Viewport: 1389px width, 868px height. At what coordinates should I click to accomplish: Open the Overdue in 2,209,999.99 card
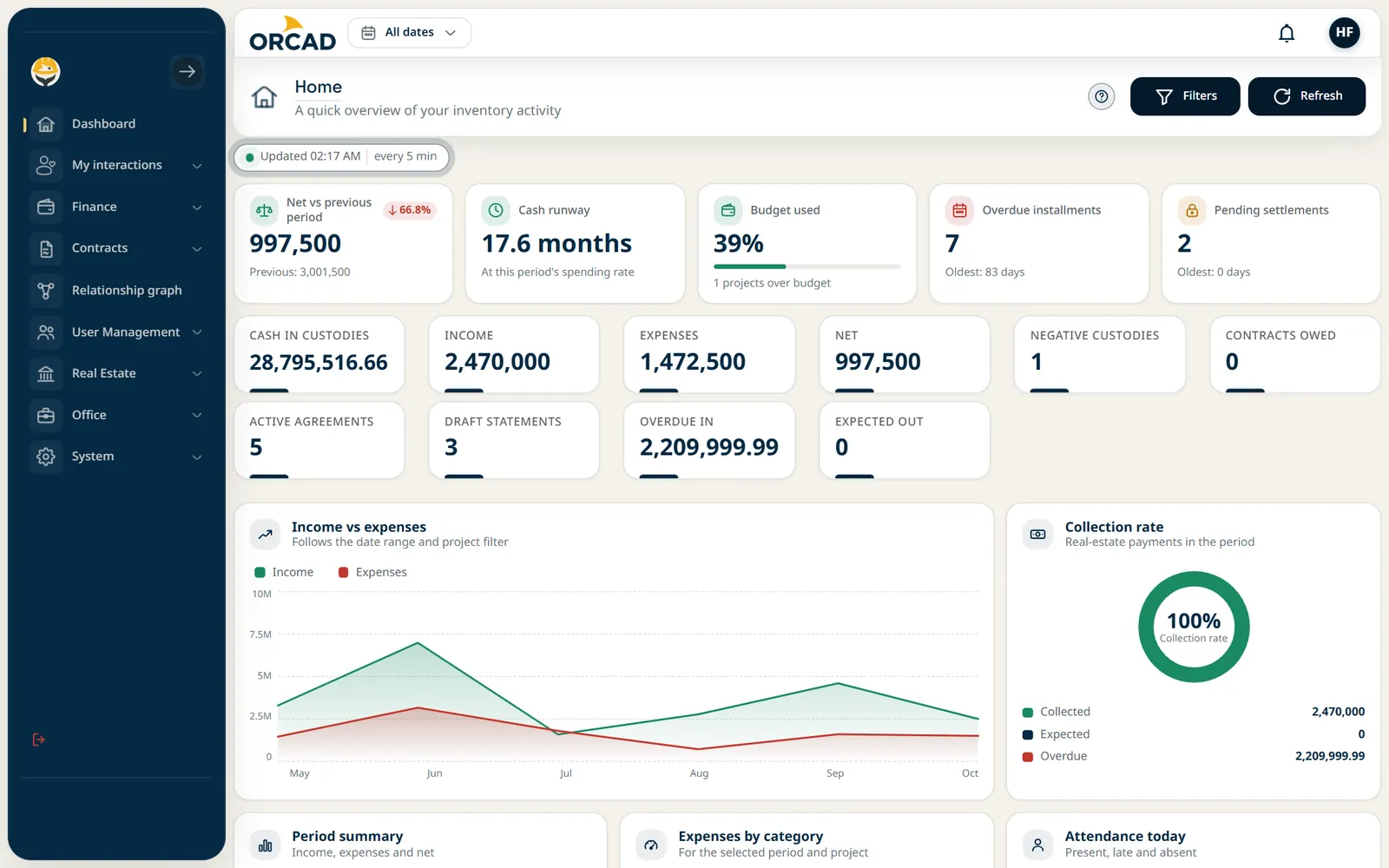(x=709, y=440)
